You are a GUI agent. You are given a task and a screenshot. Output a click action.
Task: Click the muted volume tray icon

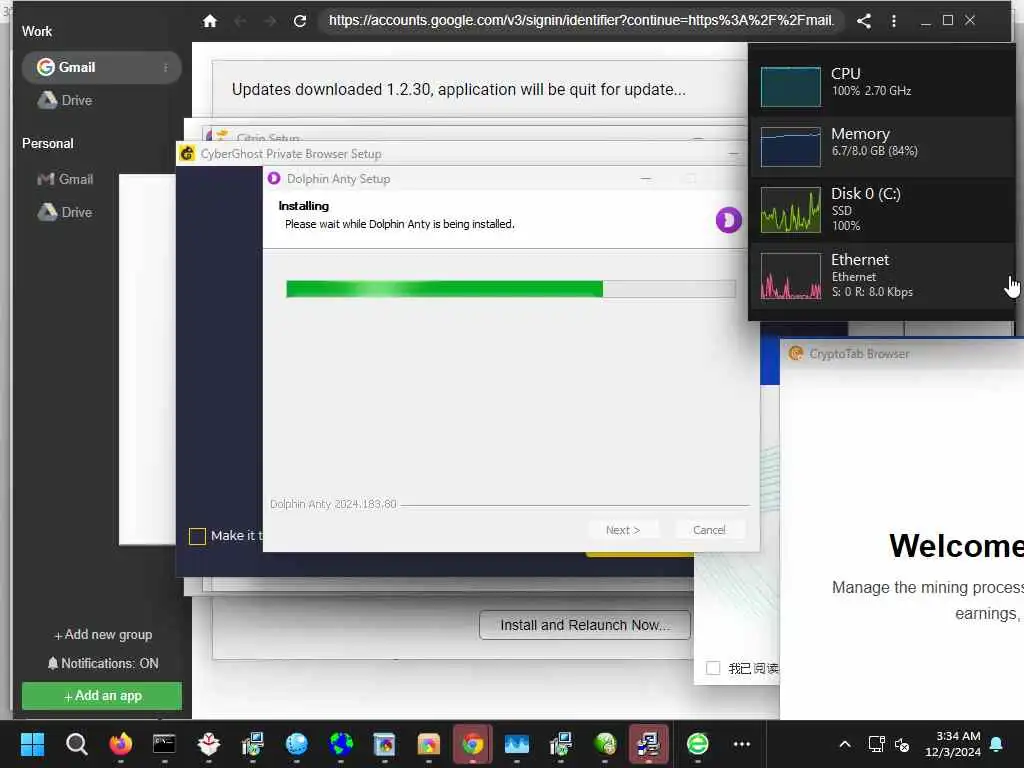[x=902, y=744]
